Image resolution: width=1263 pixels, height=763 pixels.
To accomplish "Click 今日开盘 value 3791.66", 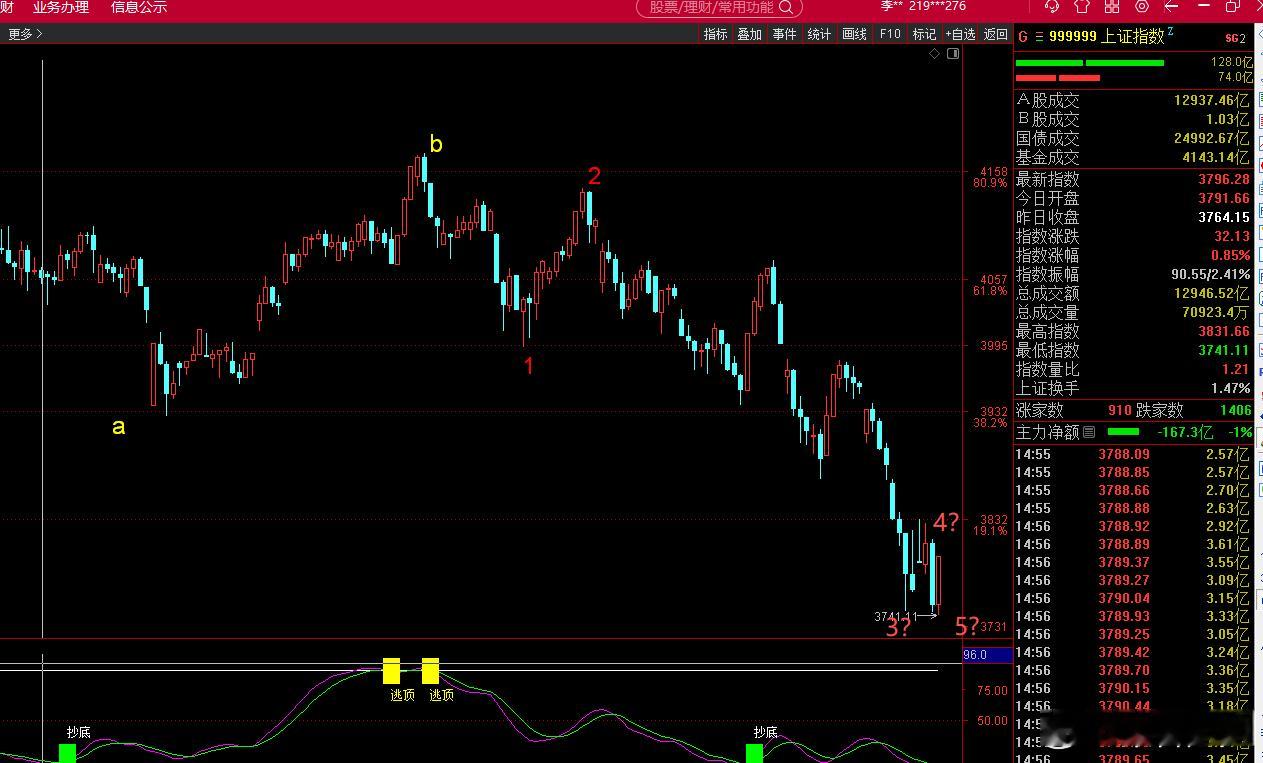I will point(1224,198).
